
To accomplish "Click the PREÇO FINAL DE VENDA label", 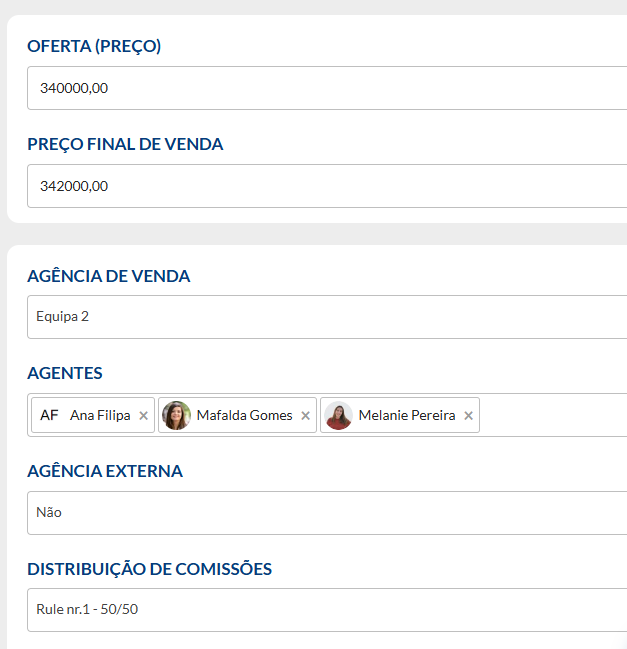I will tap(125, 144).
